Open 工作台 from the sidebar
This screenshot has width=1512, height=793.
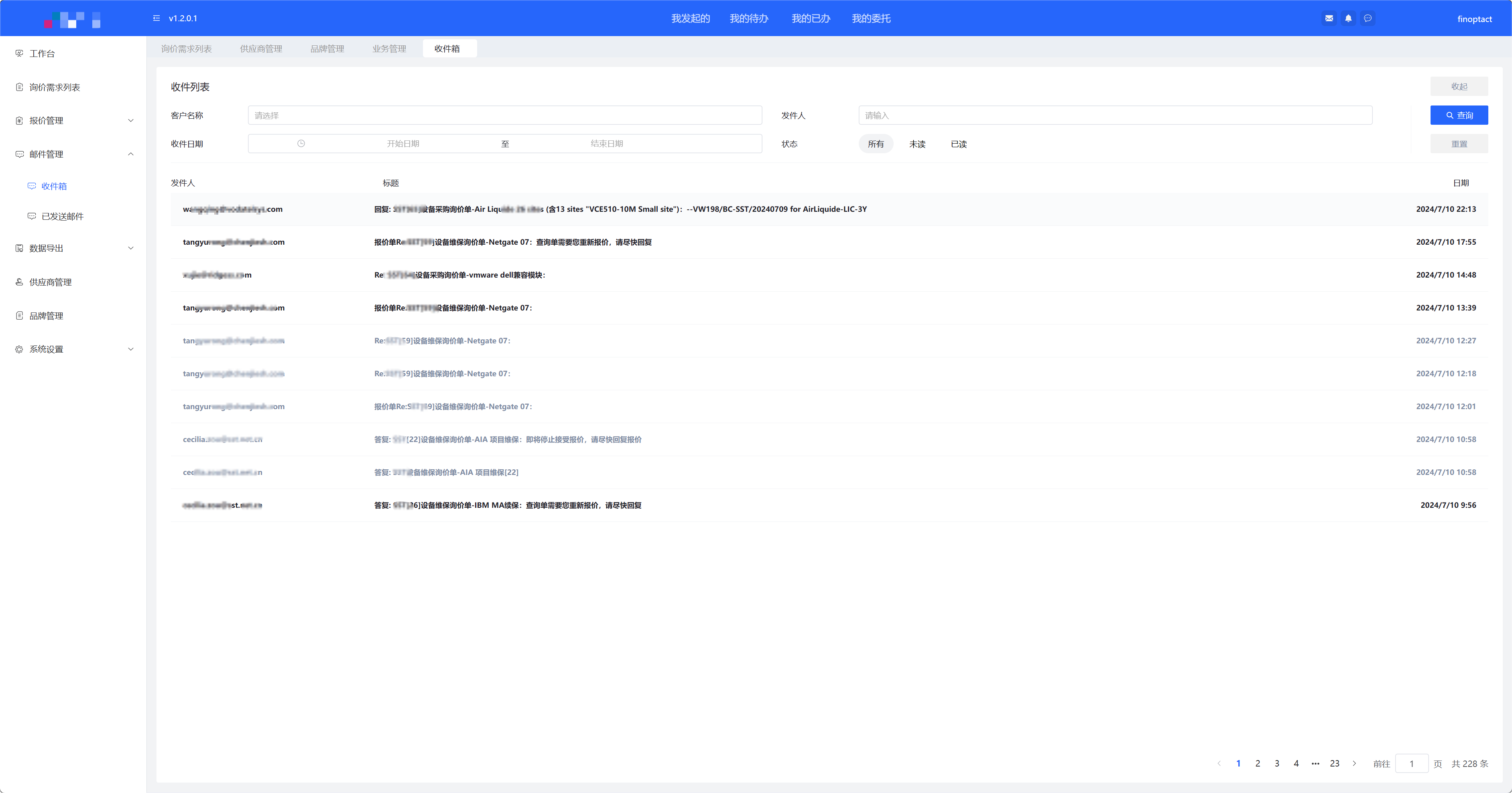[x=42, y=53]
